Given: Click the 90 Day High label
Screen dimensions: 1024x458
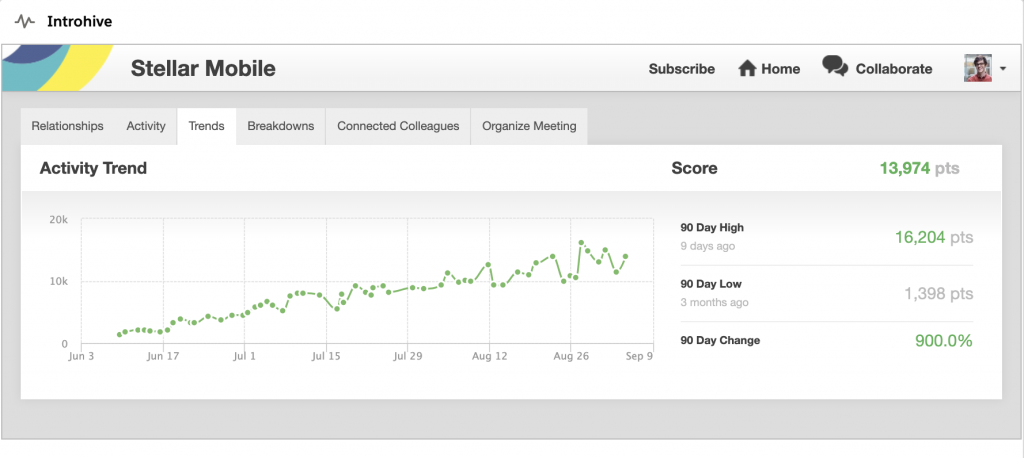Looking at the screenshot, I should pos(712,228).
